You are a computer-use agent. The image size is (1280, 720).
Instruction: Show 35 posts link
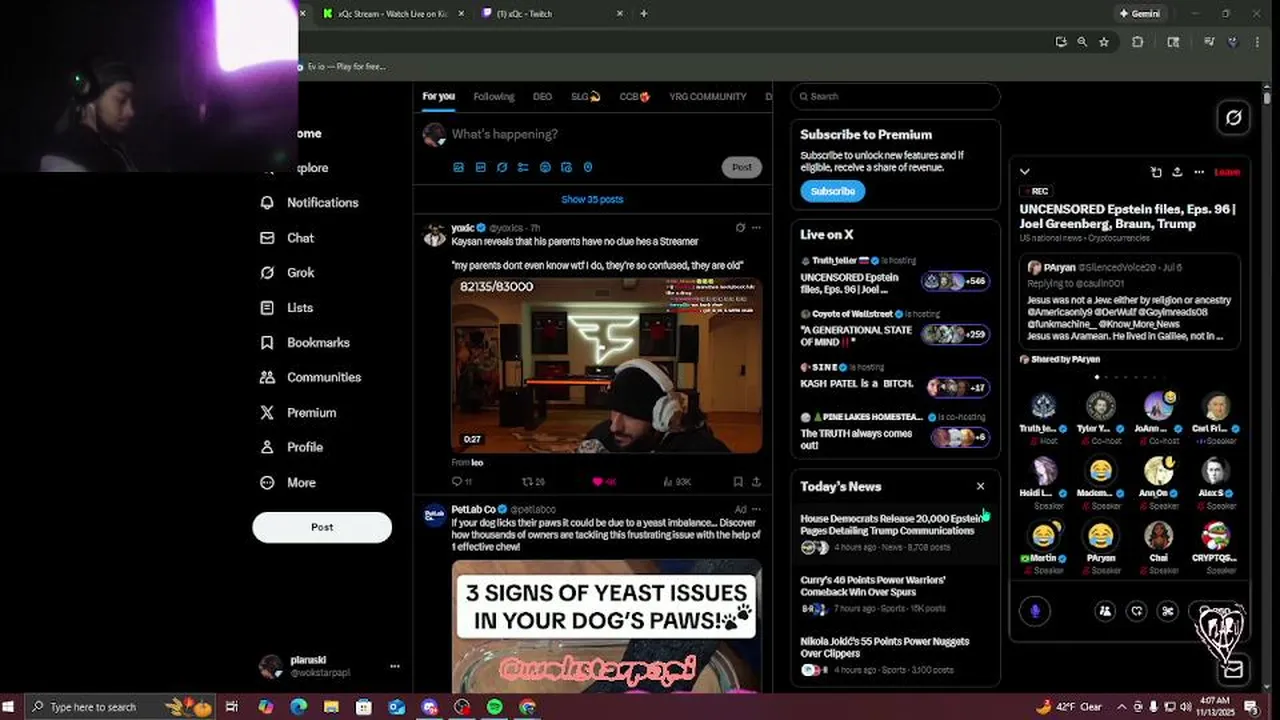[592, 199]
